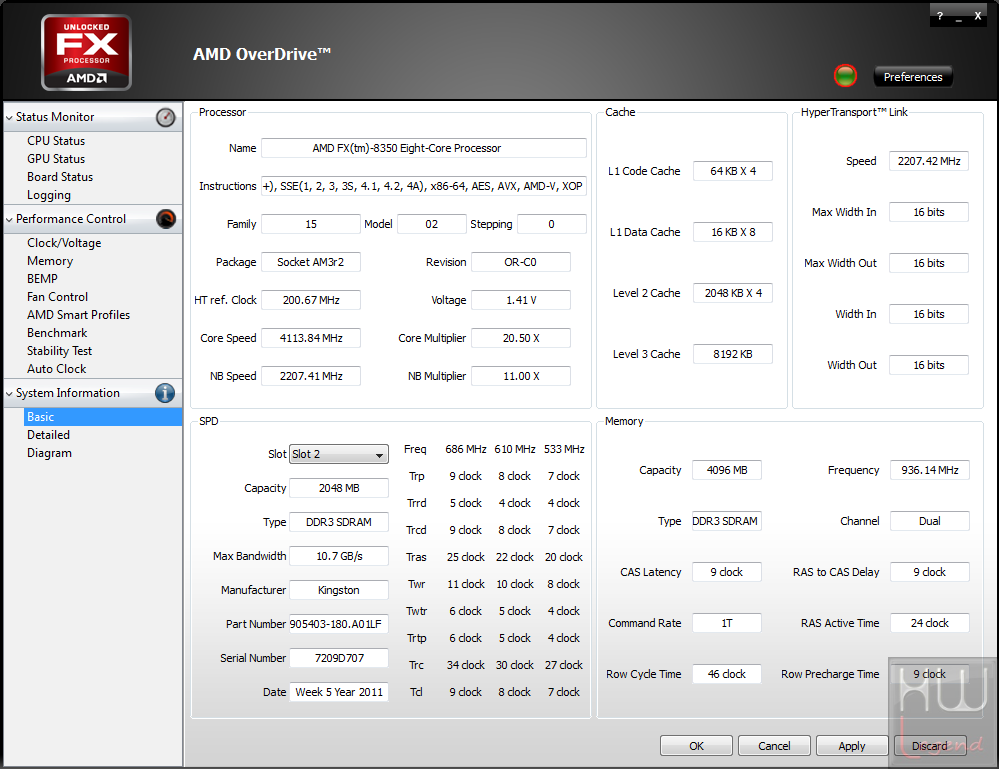Click the processor Name field
This screenshot has height=769, width=999.
click(x=424, y=148)
